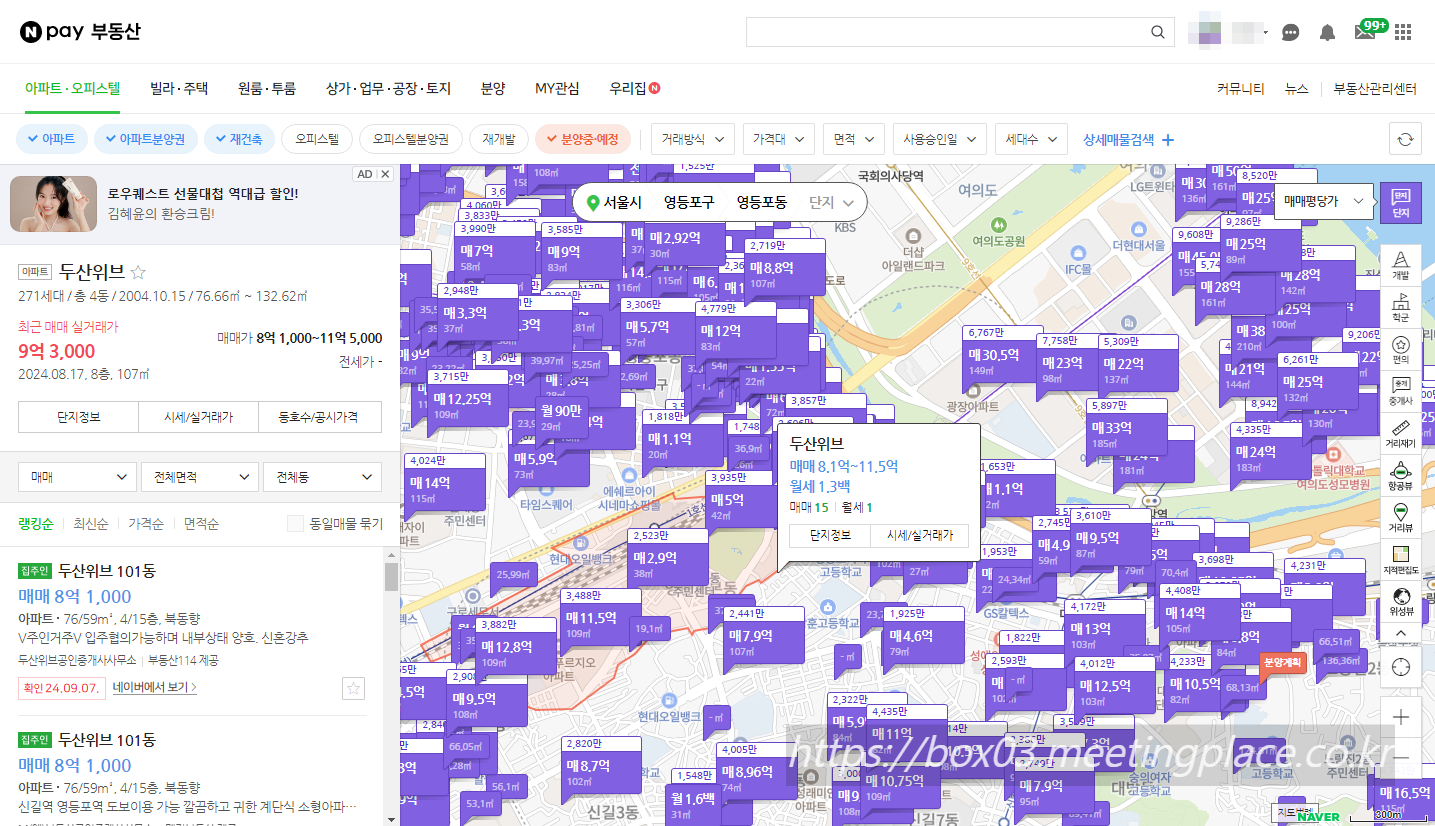
Task: Open the chat messages icon
Action: (x=1291, y=32)
